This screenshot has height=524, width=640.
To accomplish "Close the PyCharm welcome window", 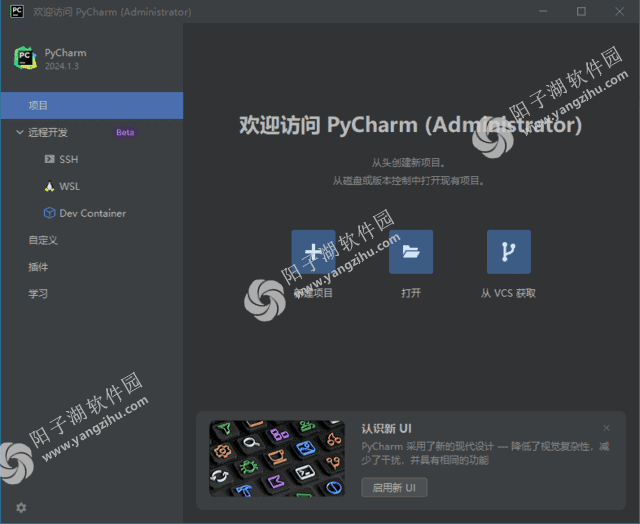I will click(619, 11).
